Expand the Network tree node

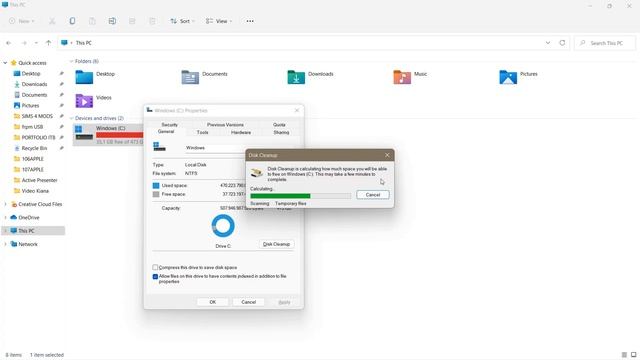tap(5, 244)
